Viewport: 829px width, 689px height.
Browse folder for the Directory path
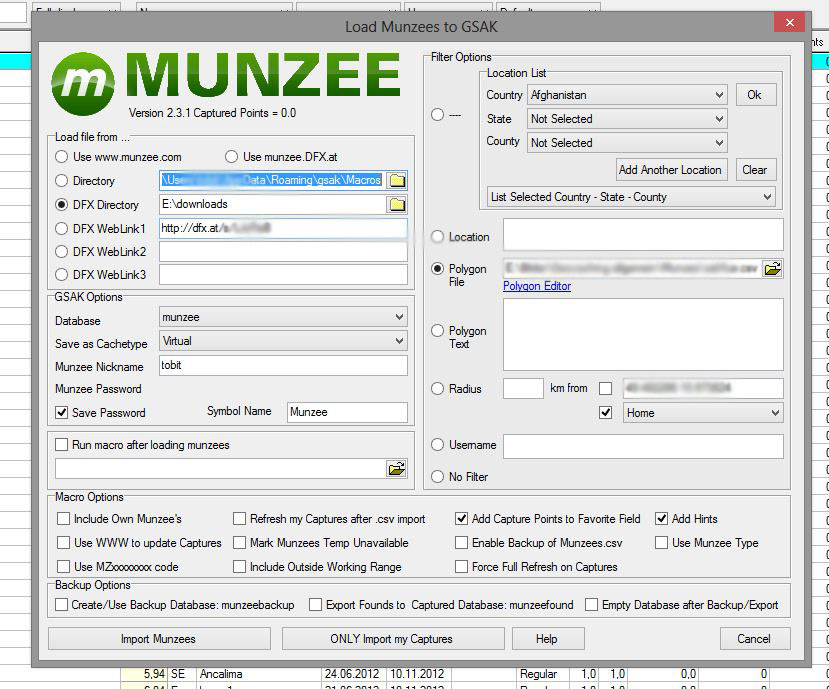coord(397,181)
